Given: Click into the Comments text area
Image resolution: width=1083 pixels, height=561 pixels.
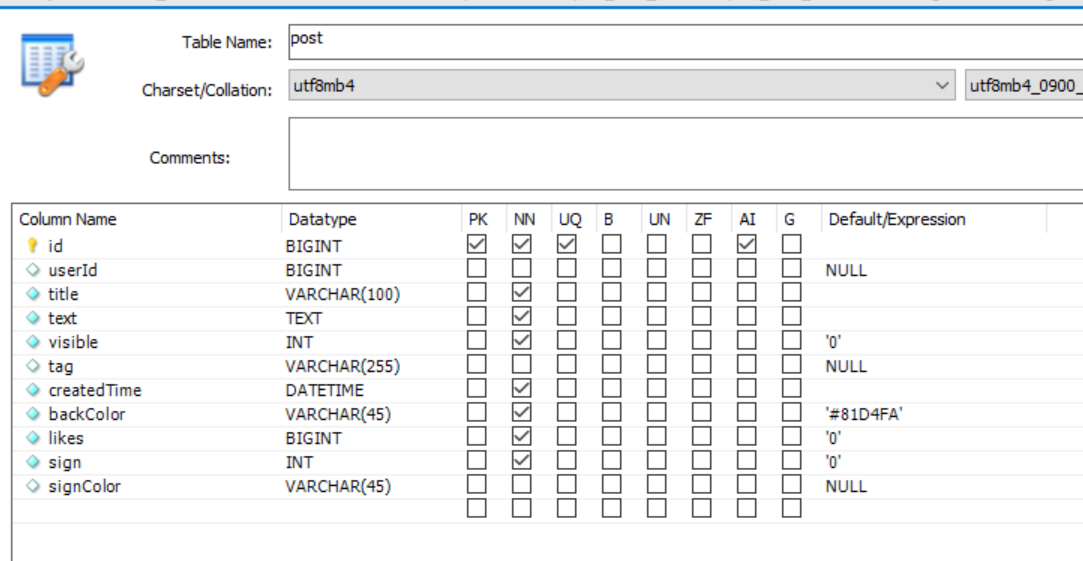Looking at the screenshot, I should (x=686, y=153).
